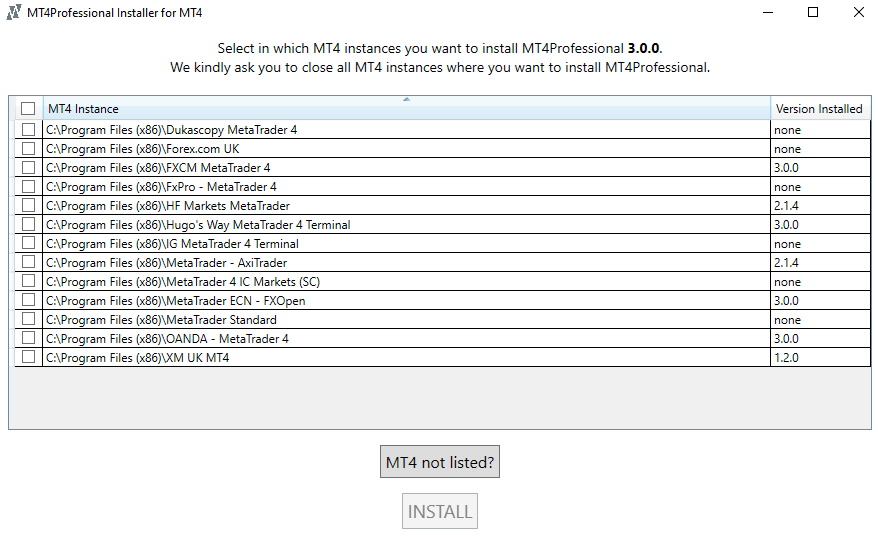The image size is (878, 538).
Task: Tick the select-all checkbox in the header
Action: pos(28,109)
